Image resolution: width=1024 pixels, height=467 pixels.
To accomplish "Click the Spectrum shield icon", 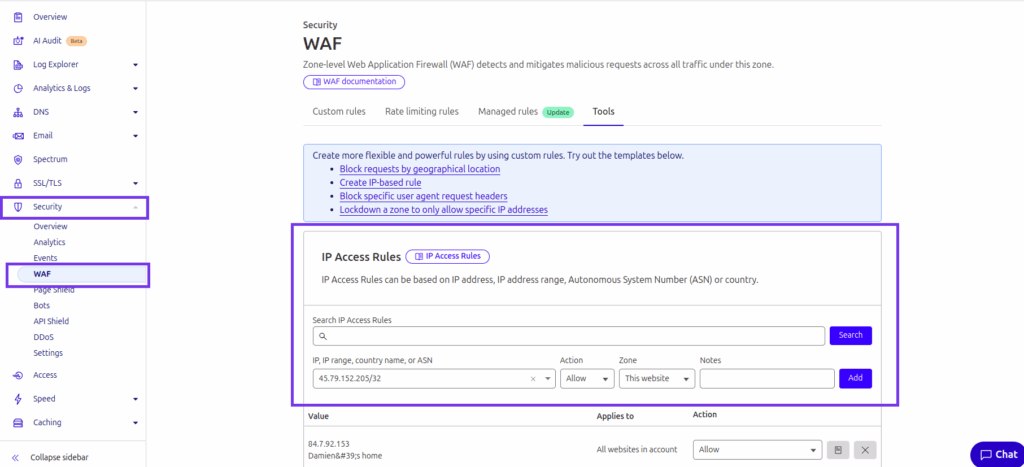I will point(18,159).
